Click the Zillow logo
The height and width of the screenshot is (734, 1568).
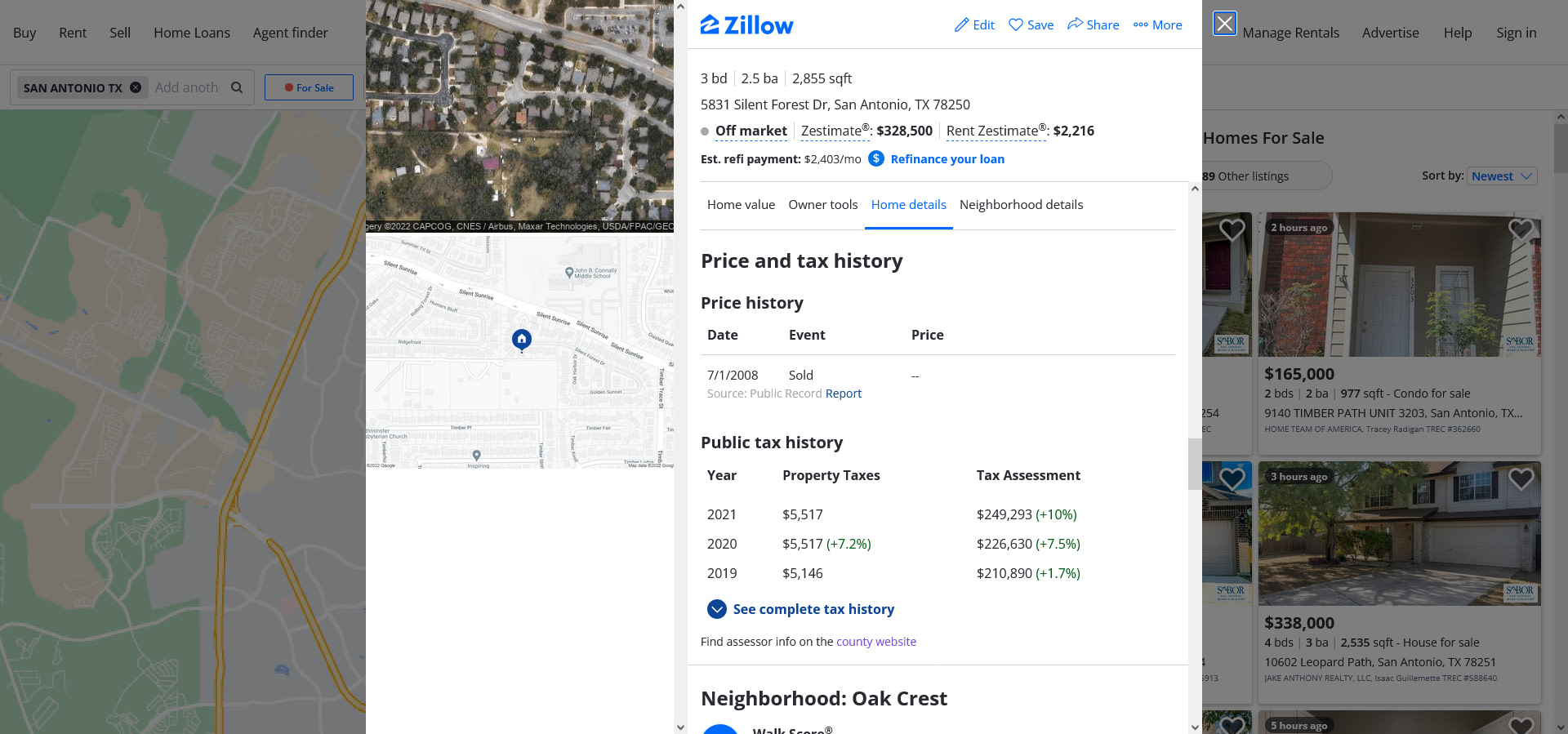pyautogui.click(x=746, y=25)
